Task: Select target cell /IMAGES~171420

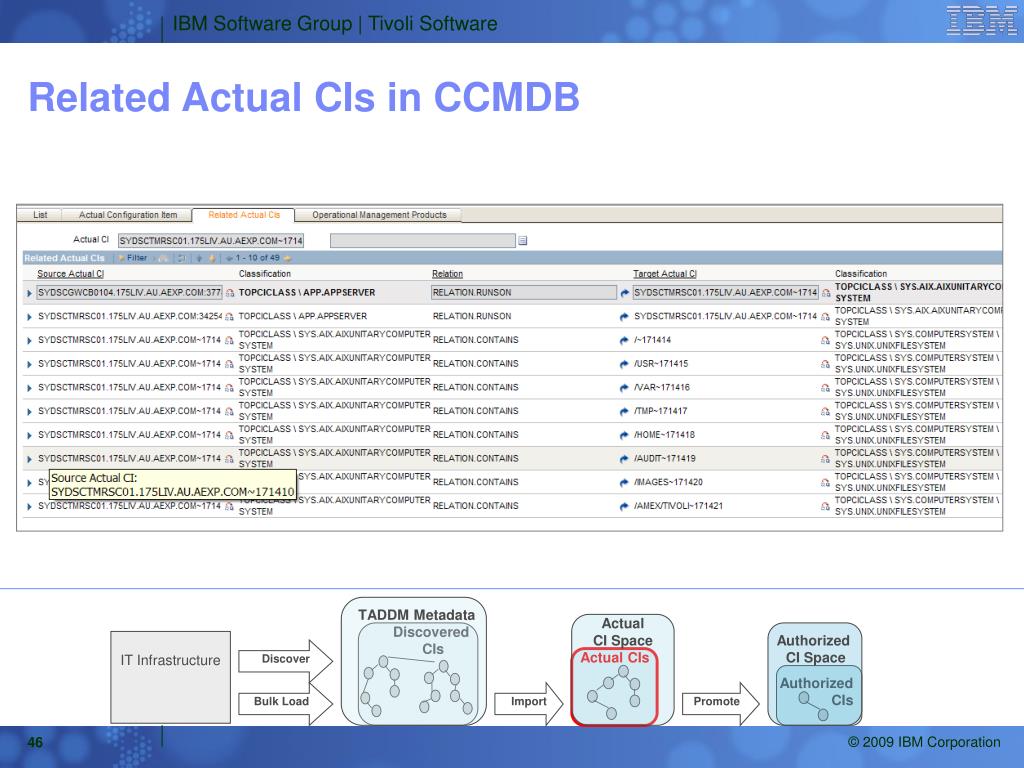Action: pyautogui.click(x=668, y=483)
